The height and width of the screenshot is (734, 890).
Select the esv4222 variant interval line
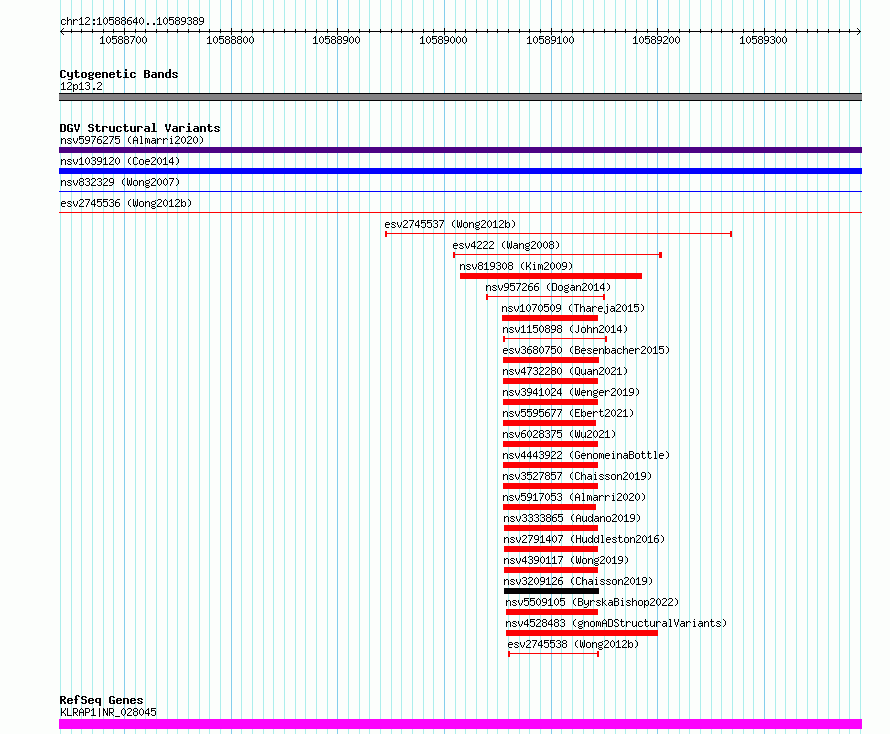tap(557, 255)
